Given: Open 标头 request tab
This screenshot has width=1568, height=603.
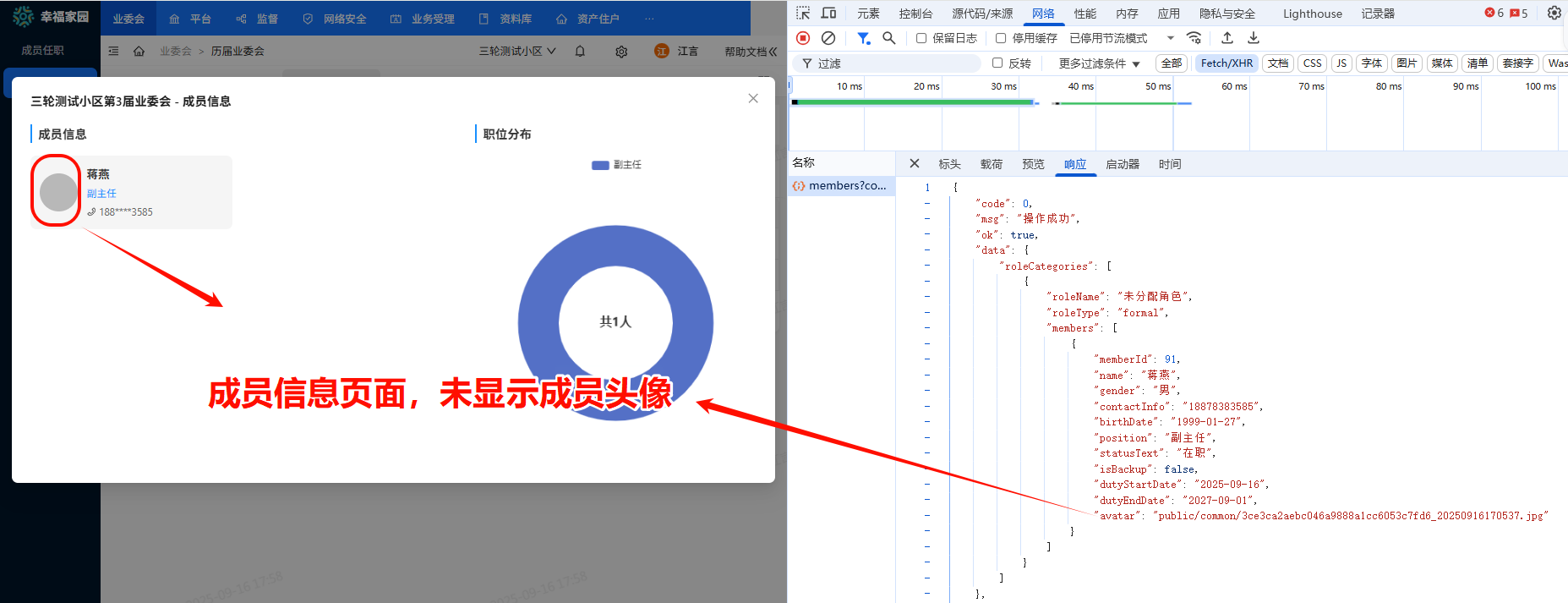Looking at the screenshot, I should point(949,164).
